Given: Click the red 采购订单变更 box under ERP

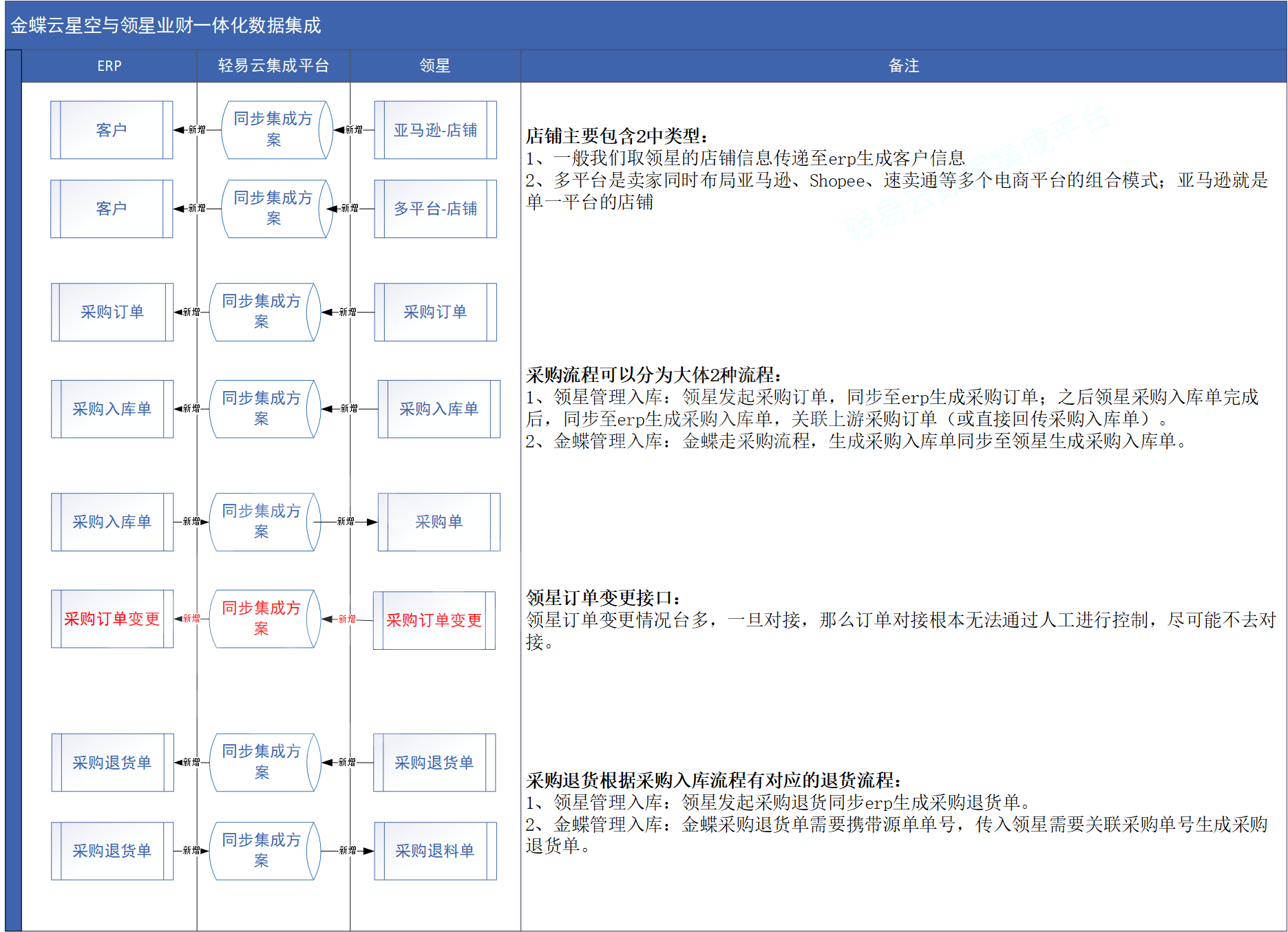Looking at the screenshot, I should click(112, 619).
